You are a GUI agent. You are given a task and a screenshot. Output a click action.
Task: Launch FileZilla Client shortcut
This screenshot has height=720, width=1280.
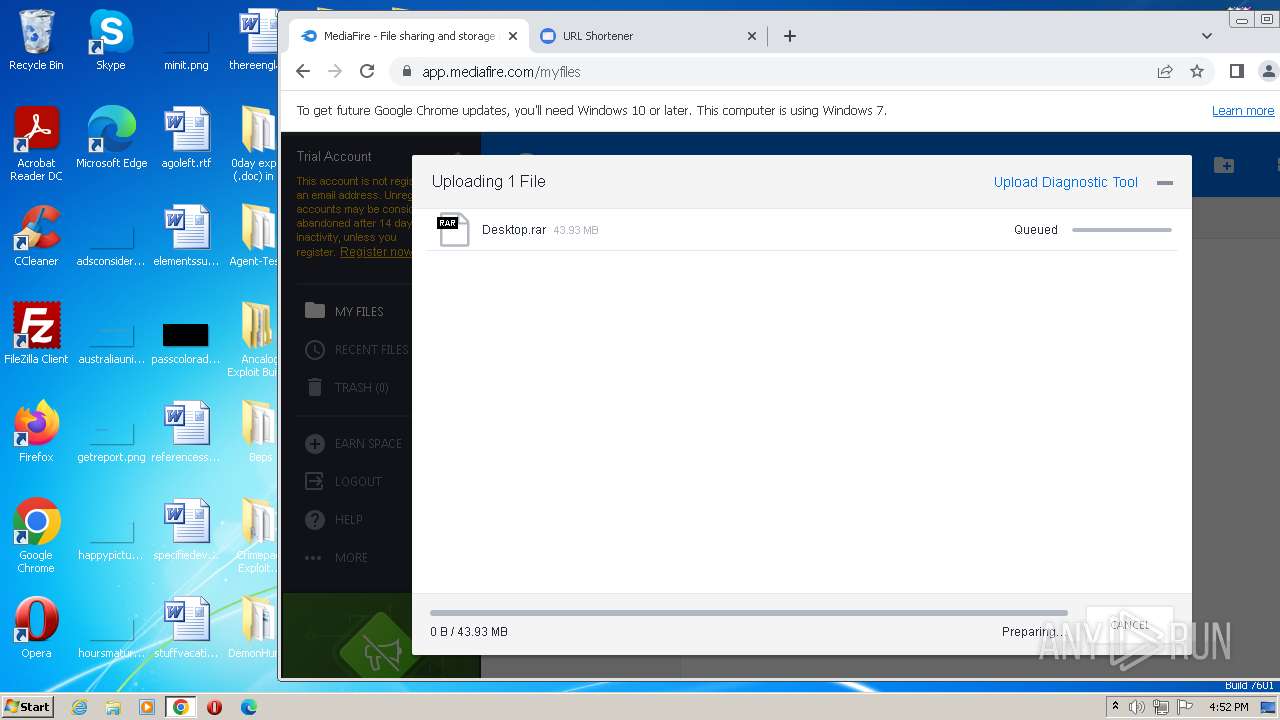(x=36, y=334)
